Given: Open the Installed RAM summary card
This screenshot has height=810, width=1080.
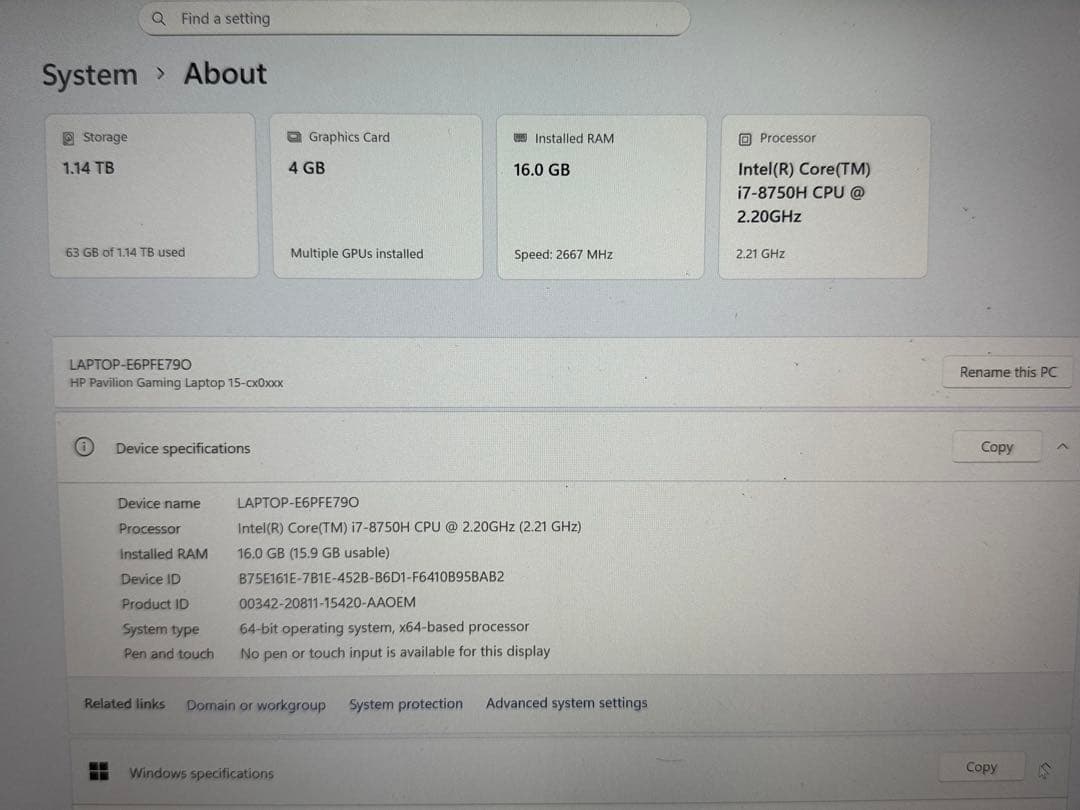Looking at the screenshot, I should click(x=600, y=195).
